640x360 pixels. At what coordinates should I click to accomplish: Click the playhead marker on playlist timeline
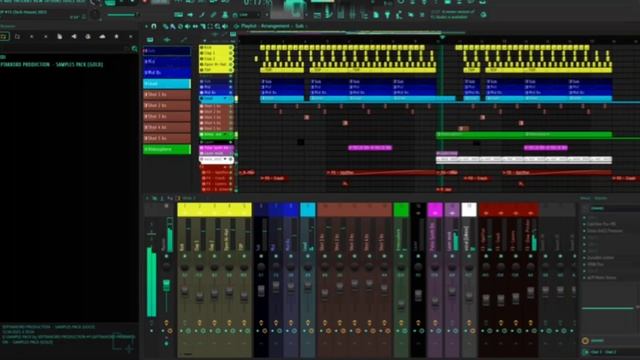[442, 37]
